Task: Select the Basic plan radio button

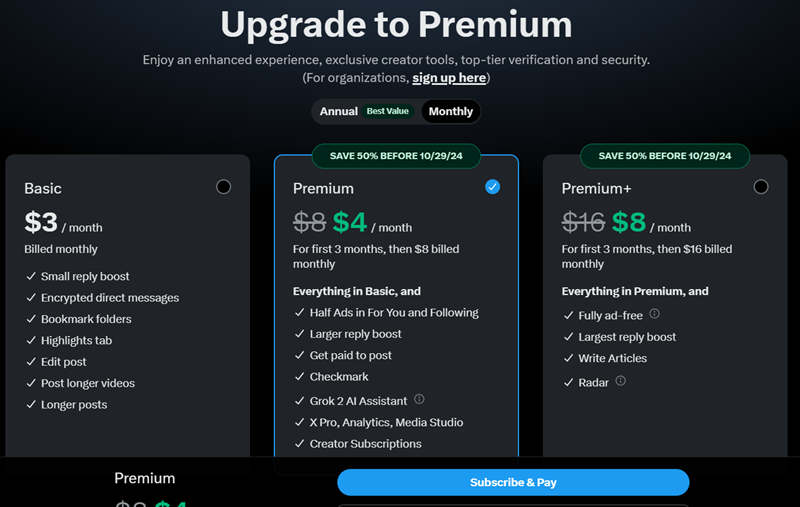Action: pyautogui.click(x=223, y=187)
